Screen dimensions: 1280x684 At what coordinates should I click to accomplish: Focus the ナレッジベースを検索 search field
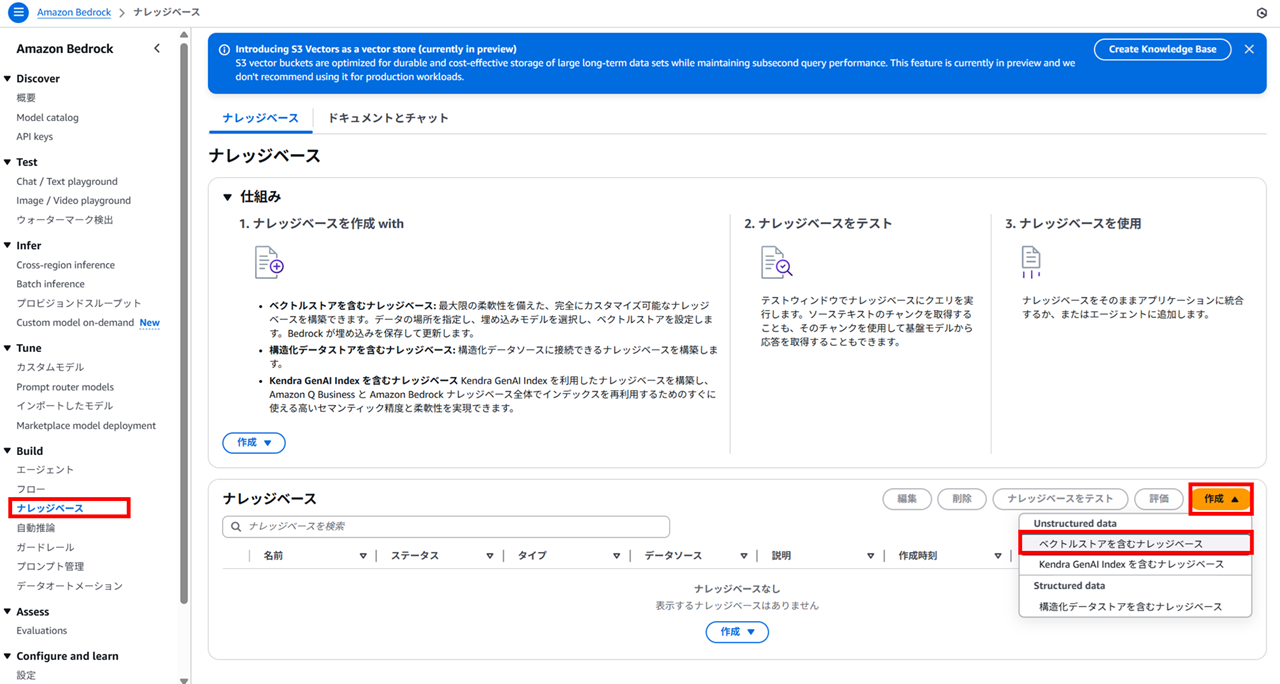tap(446, 526)
